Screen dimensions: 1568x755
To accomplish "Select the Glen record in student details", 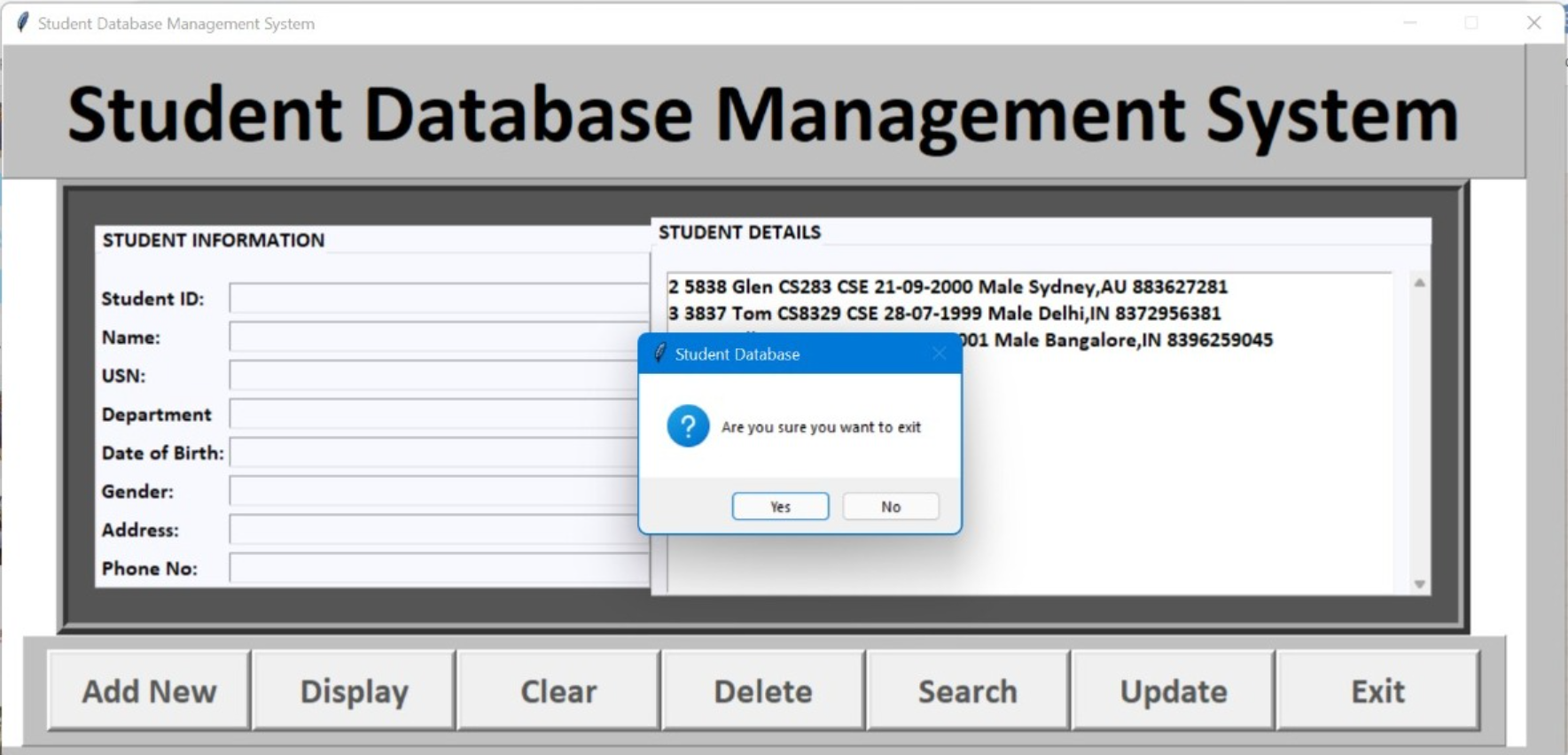I will click(948, 286).
